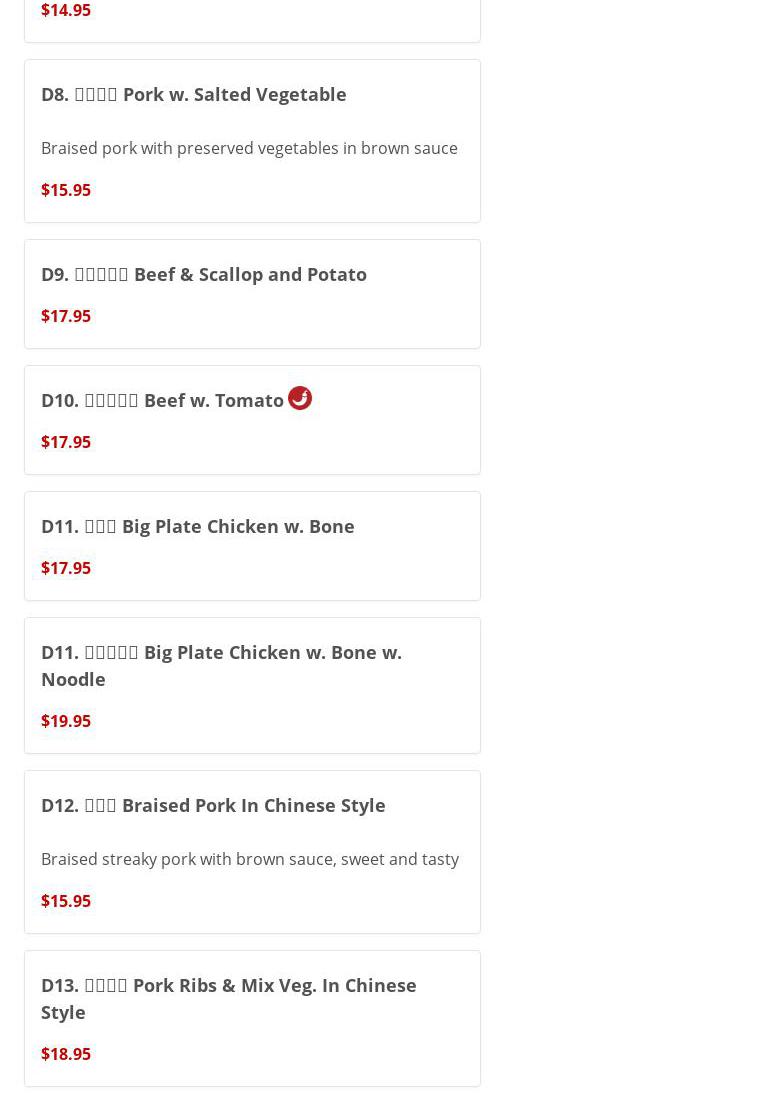770x1093 pixels.
Task: Click the braised streaky pork description text
Action: [x=249, y=859]
